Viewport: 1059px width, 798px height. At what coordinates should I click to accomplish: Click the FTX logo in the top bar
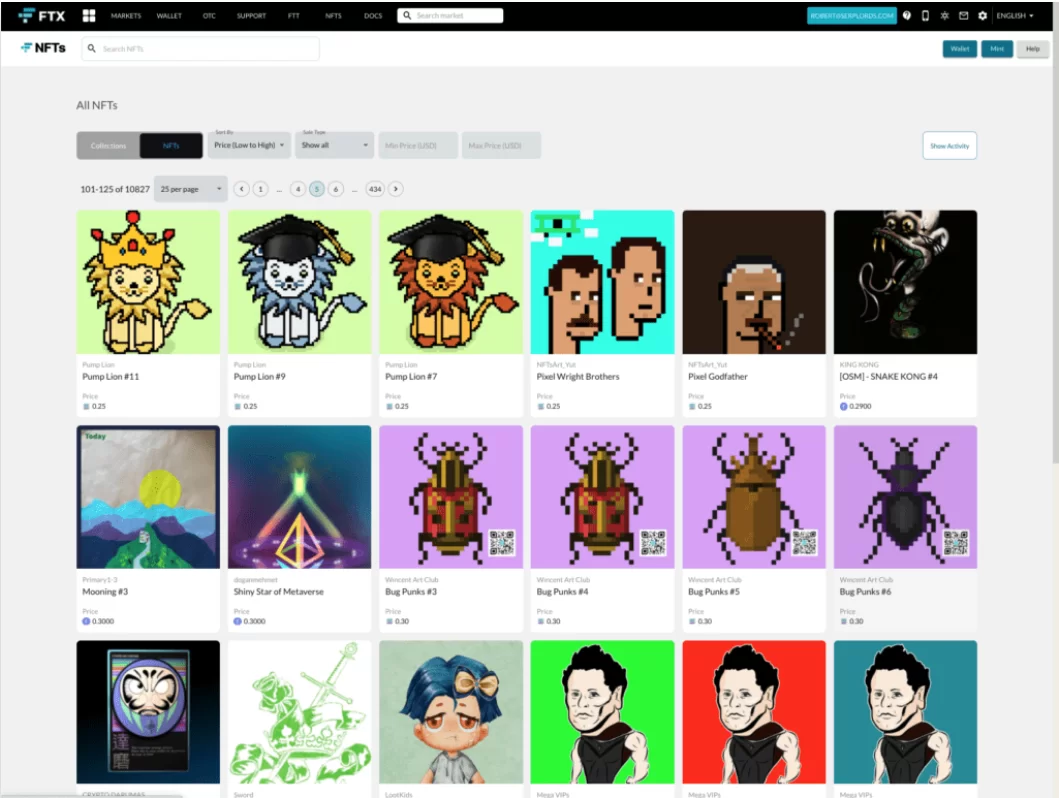pyautogui.click(x=42, y=16)
